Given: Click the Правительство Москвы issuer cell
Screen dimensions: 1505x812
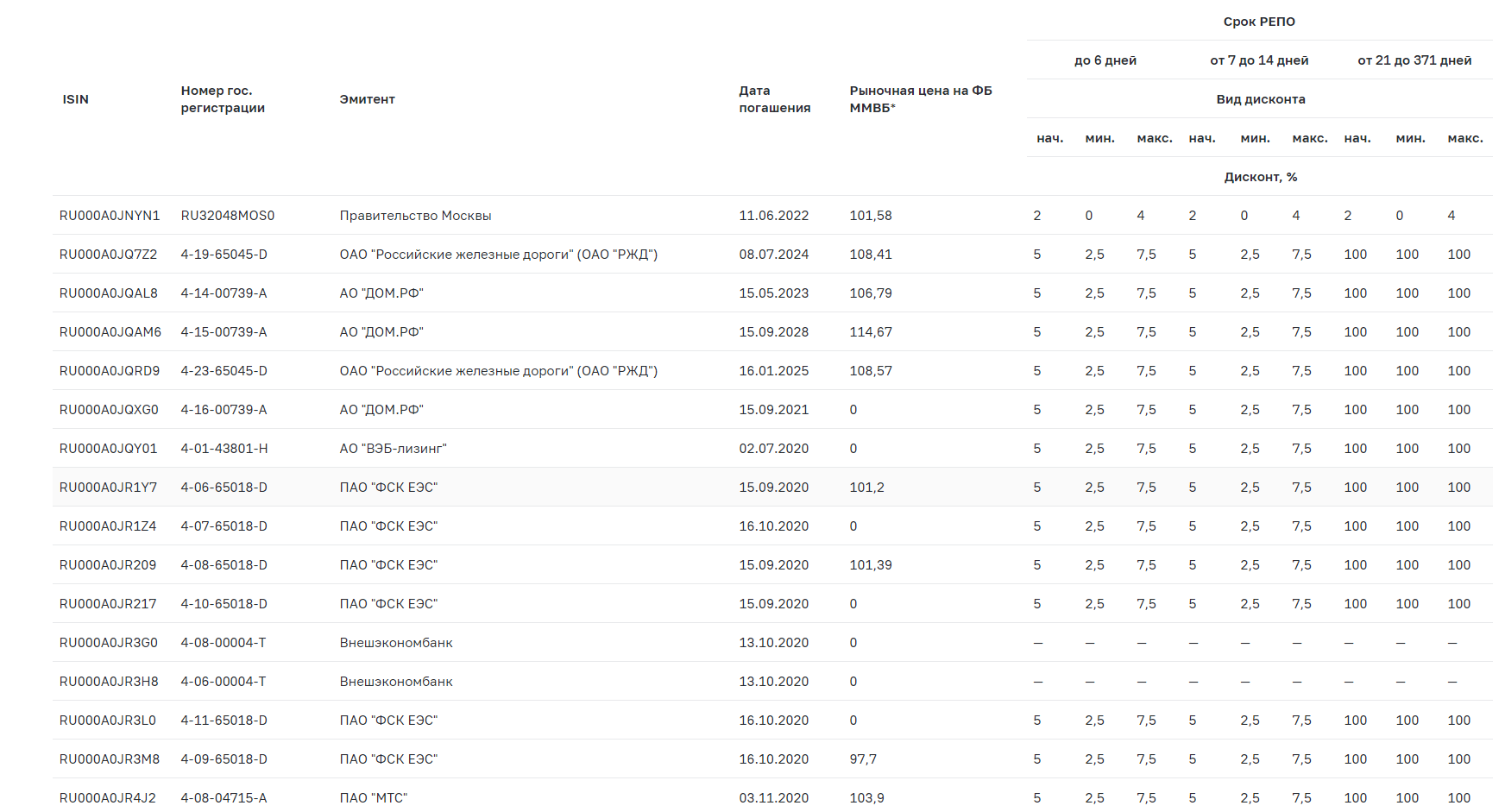Looking at the screenshot, I should (415, 216).
